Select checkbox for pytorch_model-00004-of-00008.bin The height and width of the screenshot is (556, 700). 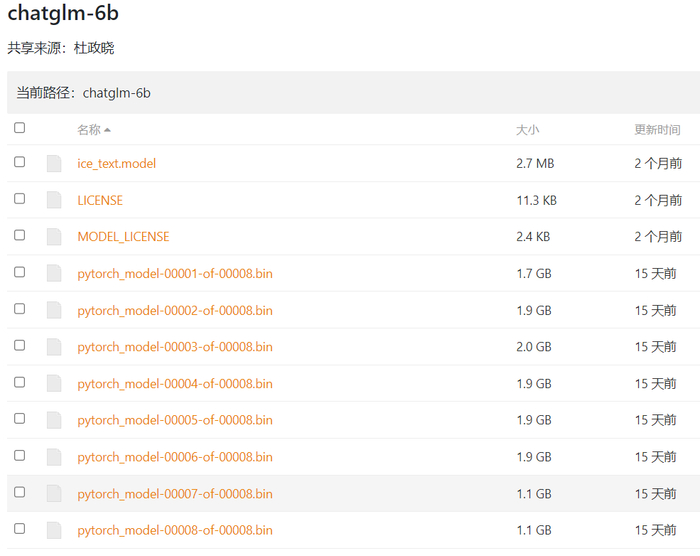[x=20, y=382]
